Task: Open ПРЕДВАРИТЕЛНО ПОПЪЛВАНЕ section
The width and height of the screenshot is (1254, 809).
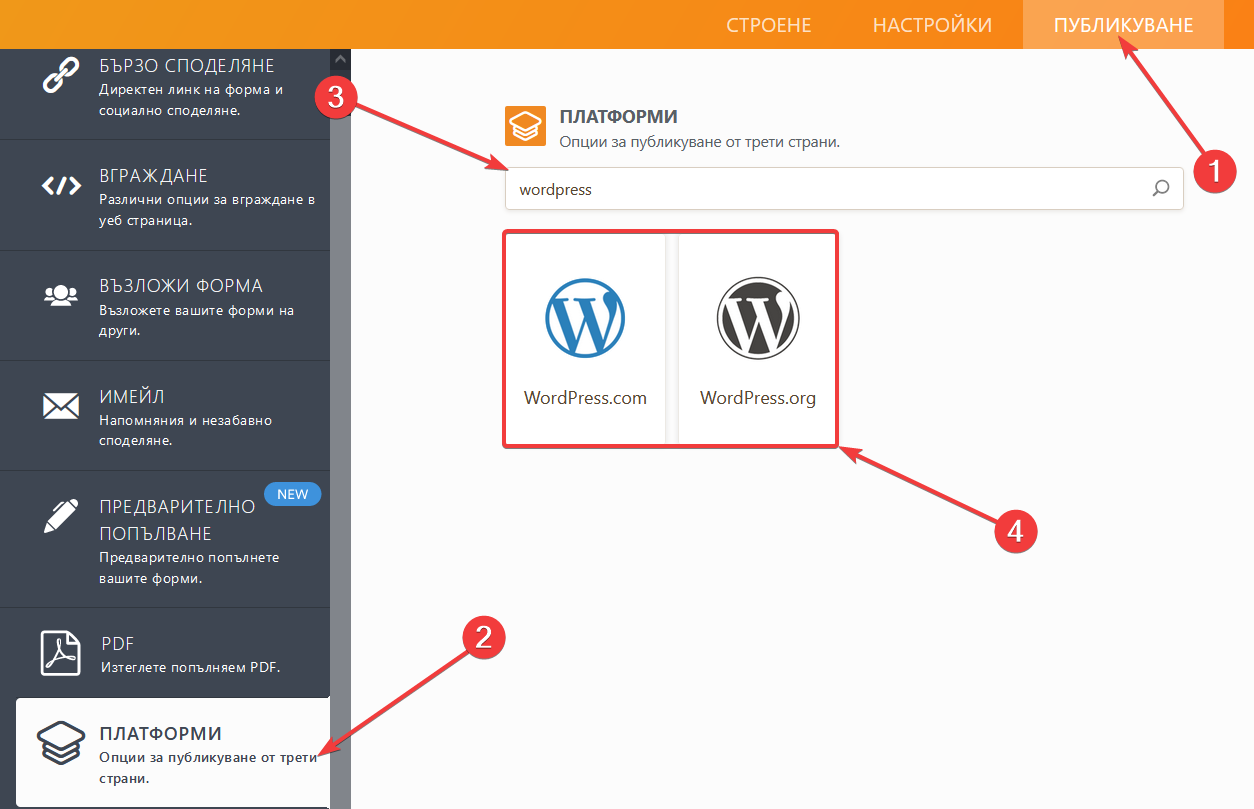Action: (165, 539)
